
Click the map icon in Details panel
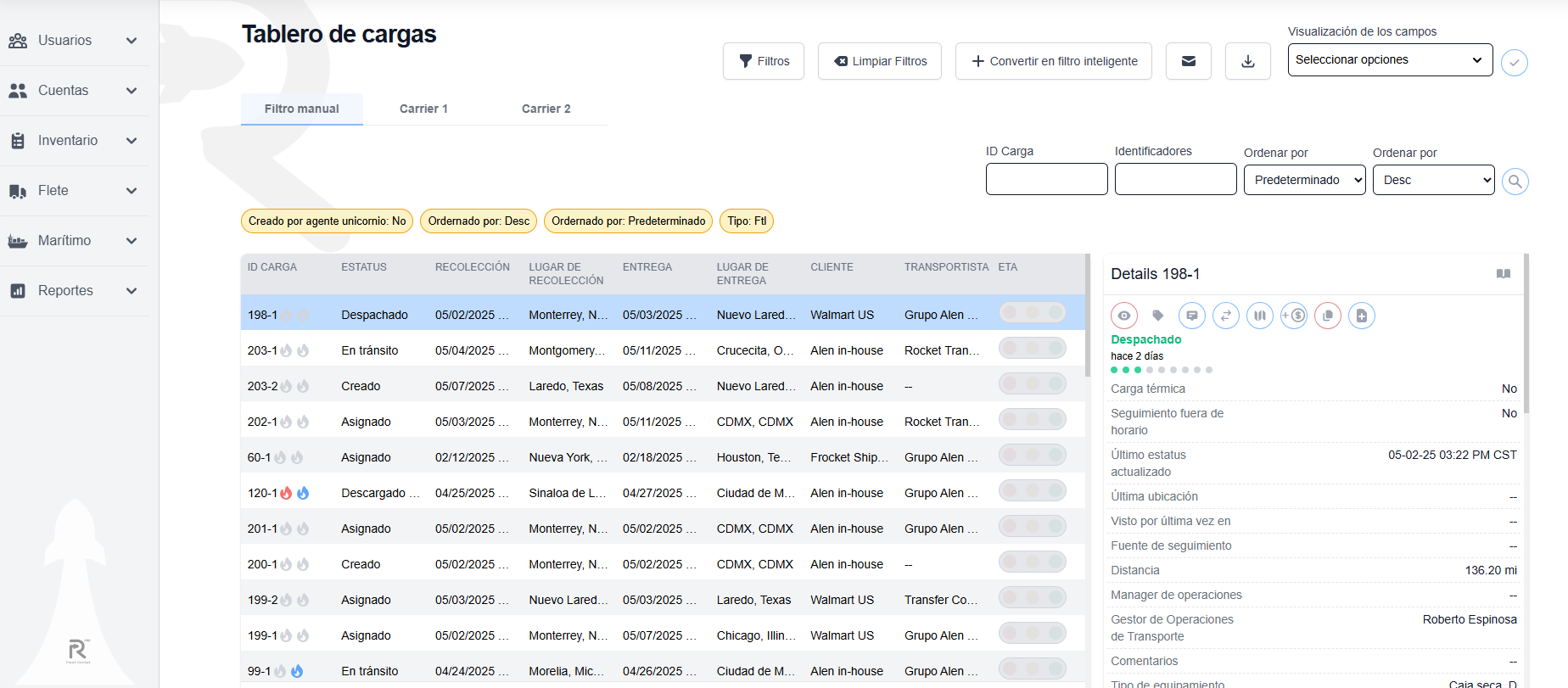click(x=1260, y=316)
